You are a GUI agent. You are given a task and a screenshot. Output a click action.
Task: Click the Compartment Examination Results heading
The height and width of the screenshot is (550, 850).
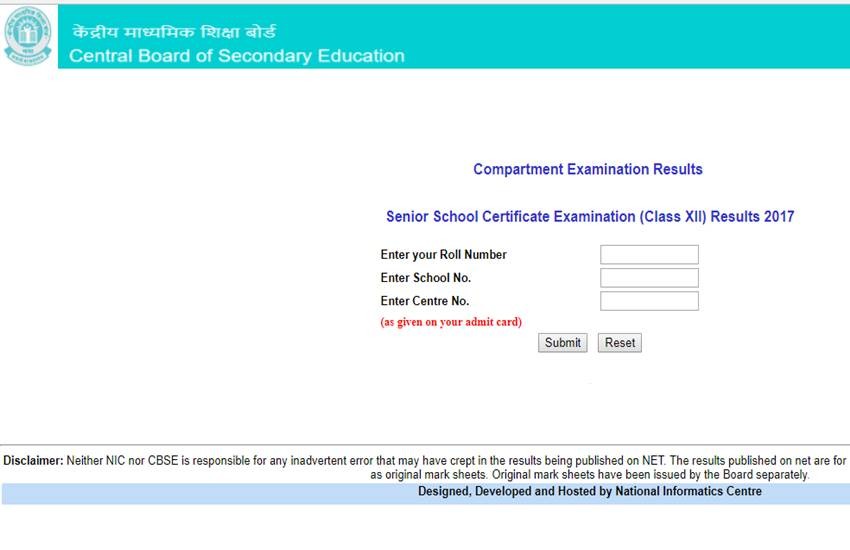(x=587, y=170)
